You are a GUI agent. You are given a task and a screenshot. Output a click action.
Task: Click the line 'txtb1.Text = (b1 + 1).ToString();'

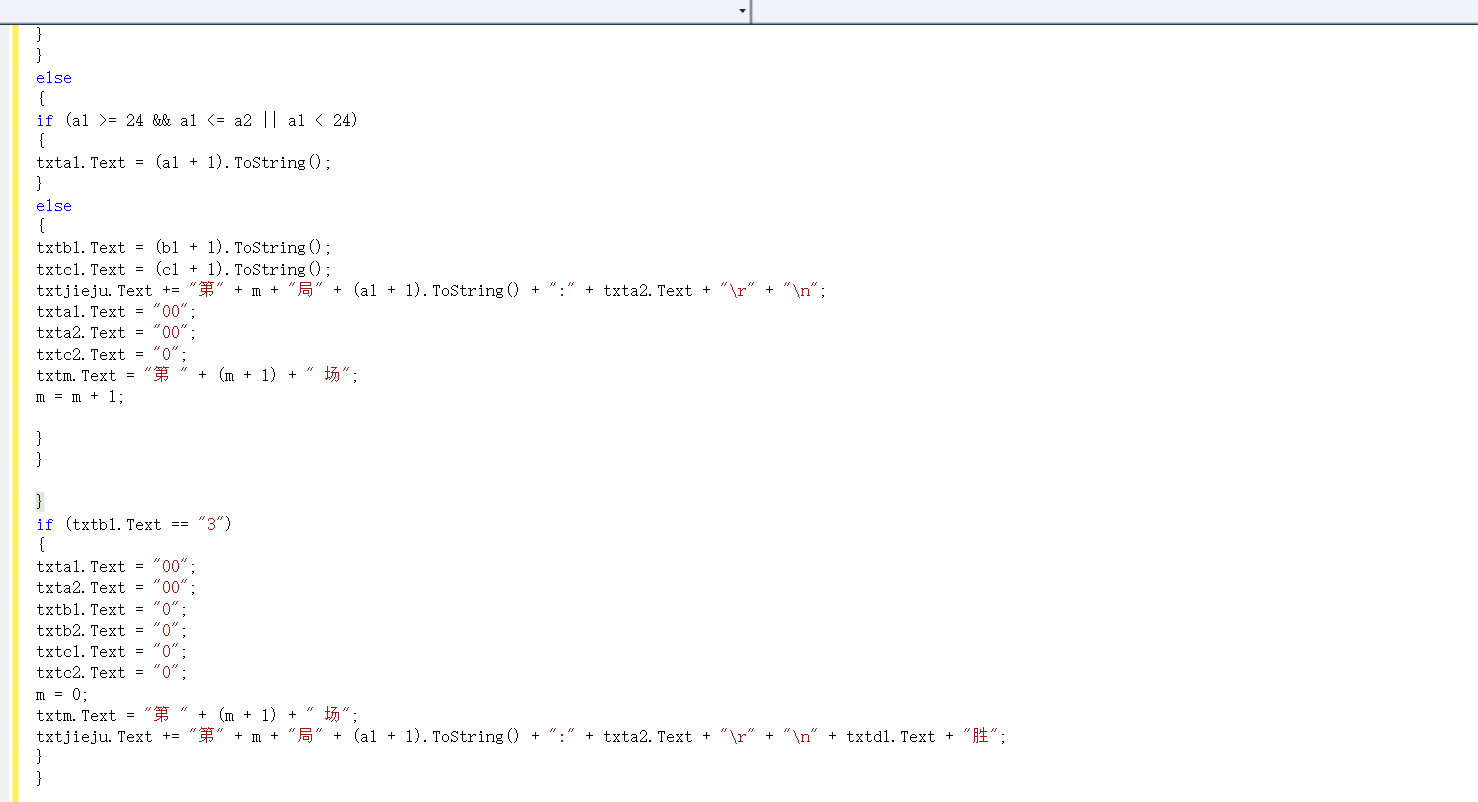183,247
